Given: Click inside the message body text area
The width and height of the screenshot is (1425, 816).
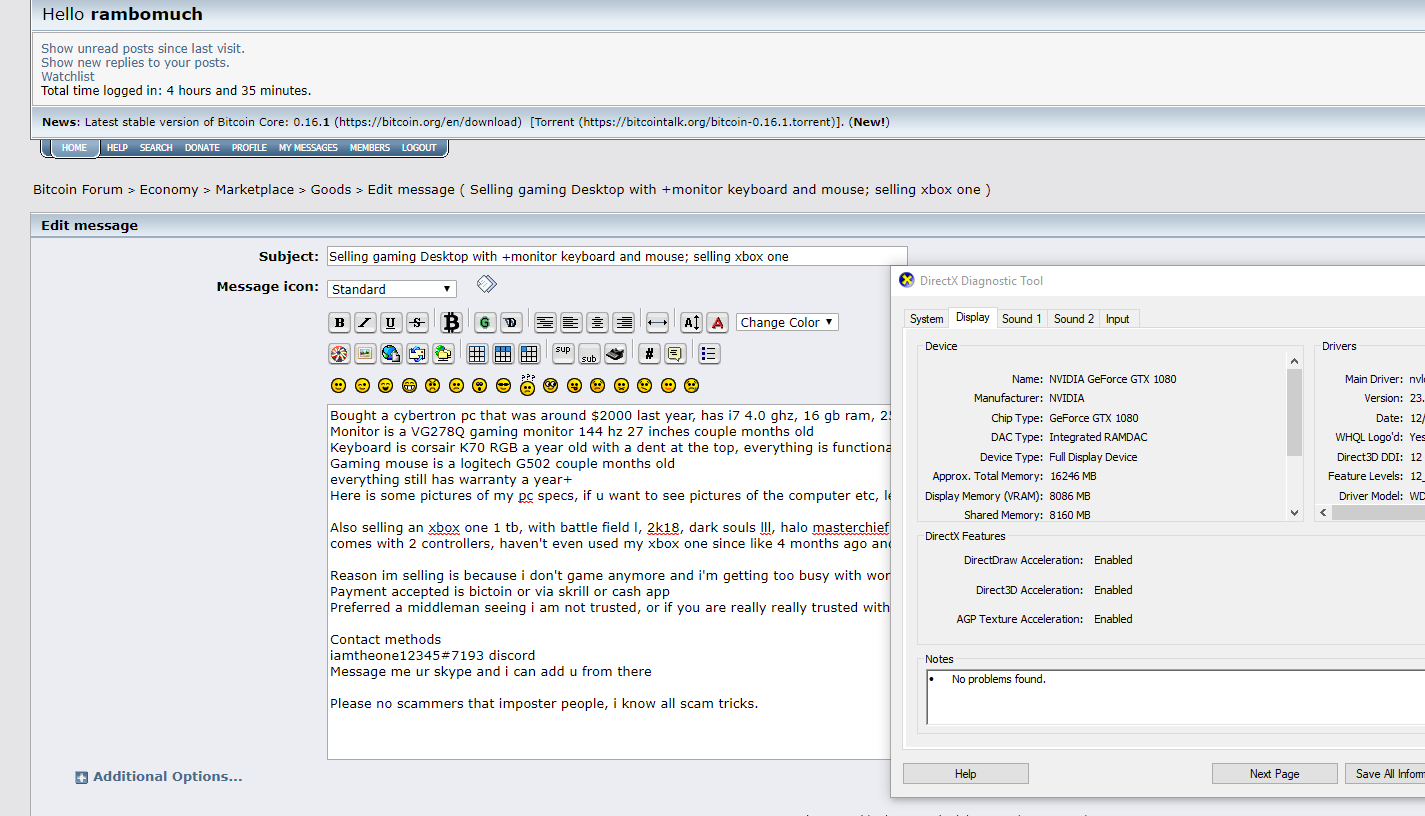Looking at the screenshot, I should (x=608, y=582).
